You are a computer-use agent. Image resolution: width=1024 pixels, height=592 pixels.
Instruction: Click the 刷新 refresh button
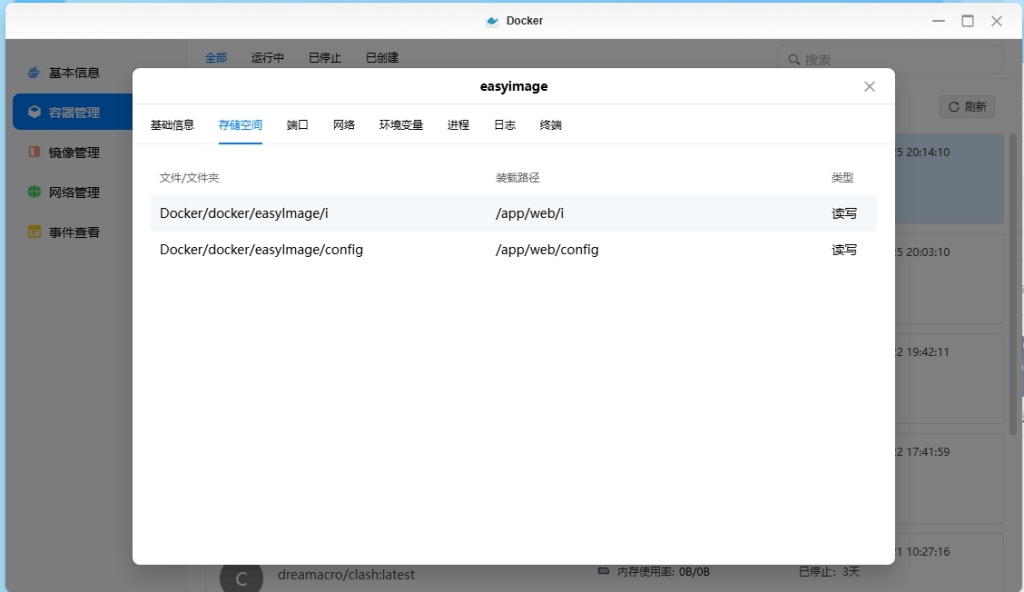[967, 107]
